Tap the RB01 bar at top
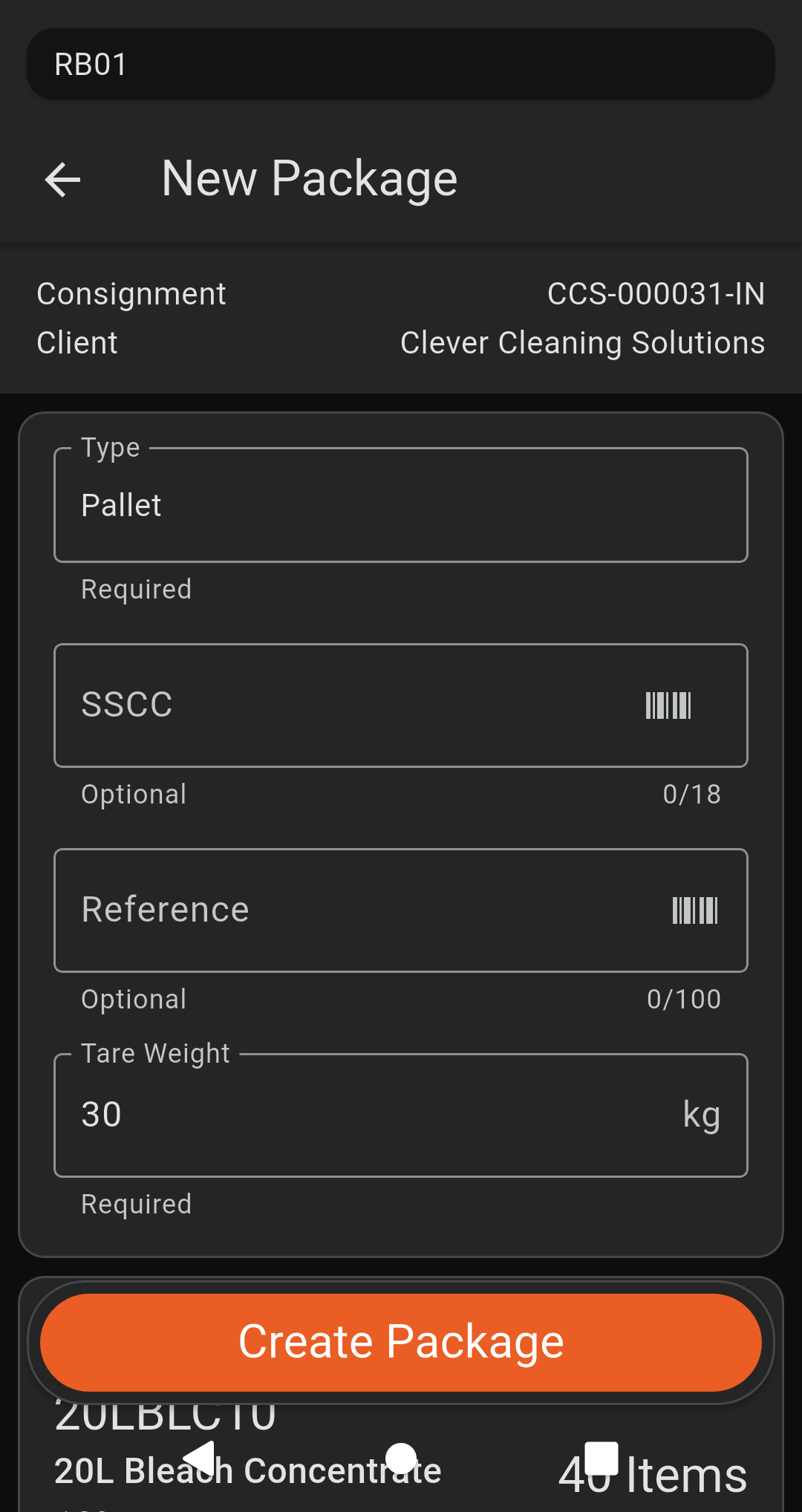 click(401, 65)
